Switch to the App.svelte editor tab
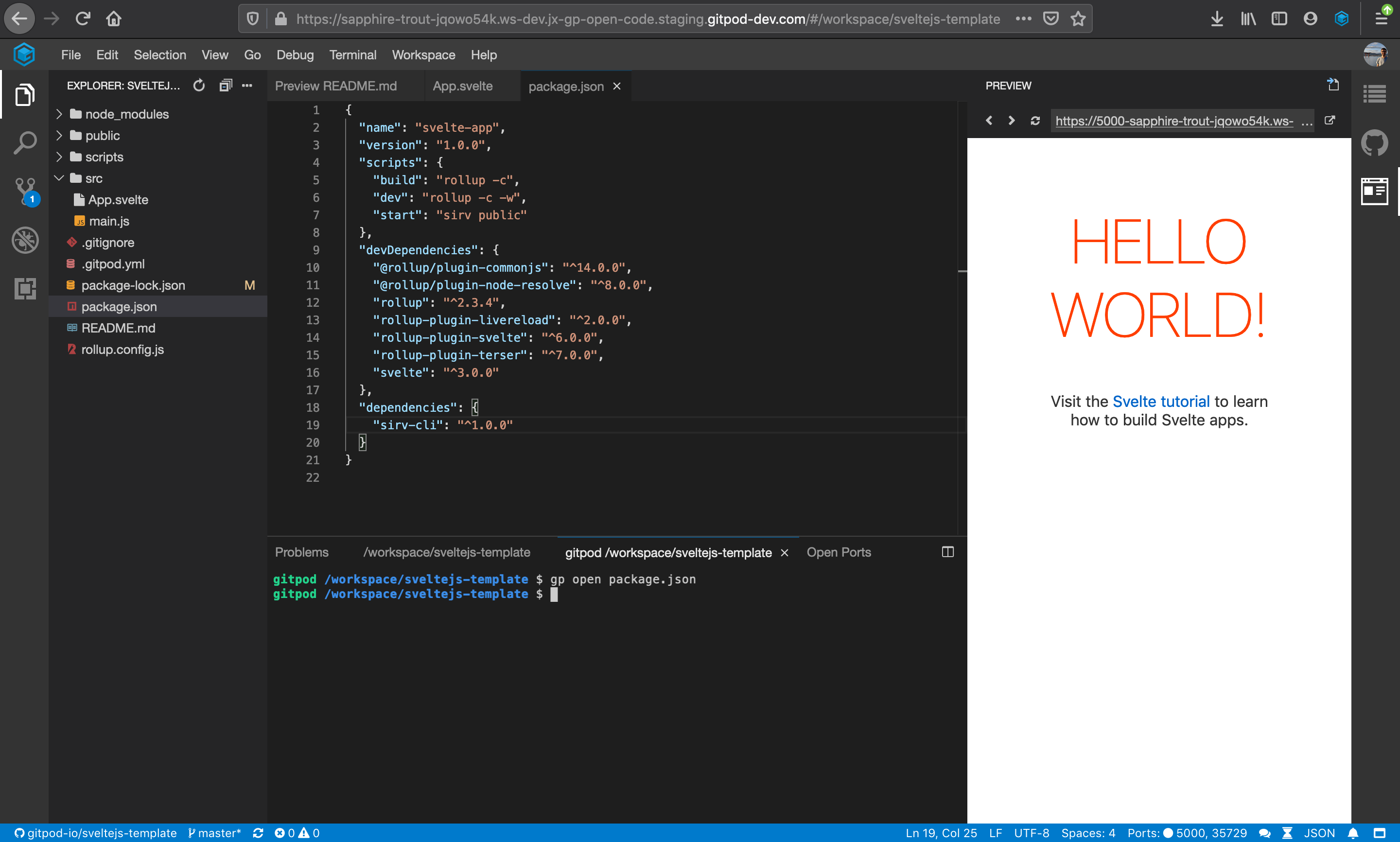Viewport: 1400px width, 842px height. click(x=462, y=86)
